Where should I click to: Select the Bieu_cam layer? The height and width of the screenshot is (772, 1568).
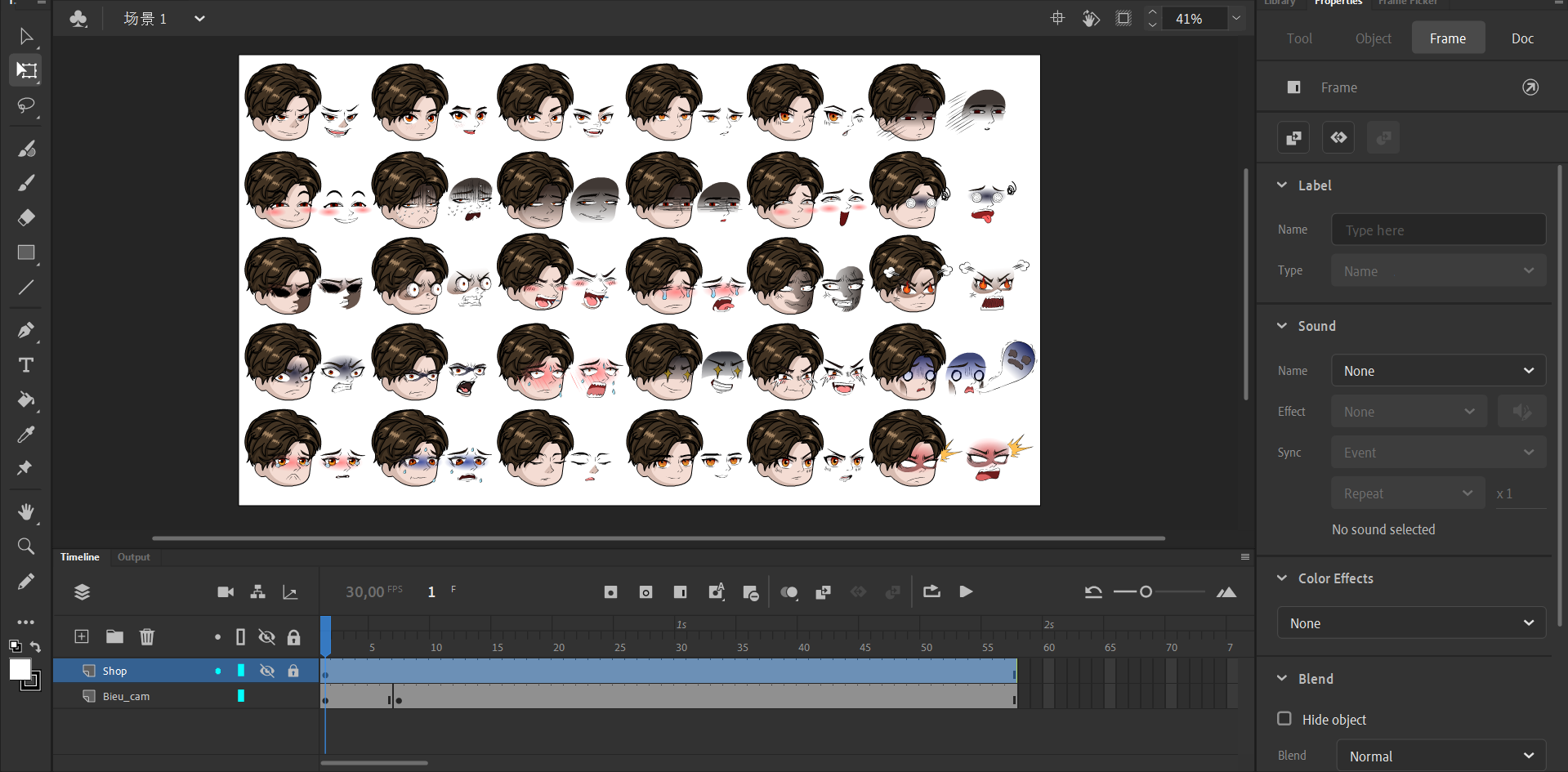127,696
